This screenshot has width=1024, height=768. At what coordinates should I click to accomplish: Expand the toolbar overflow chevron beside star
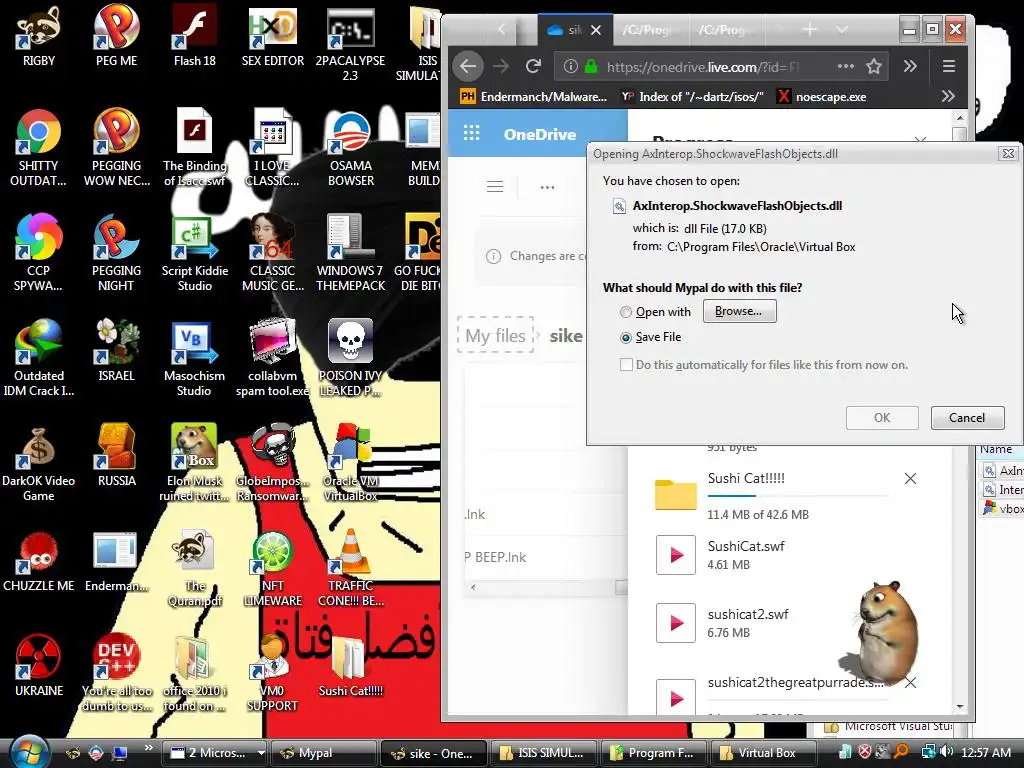click(x=910, y=66)
